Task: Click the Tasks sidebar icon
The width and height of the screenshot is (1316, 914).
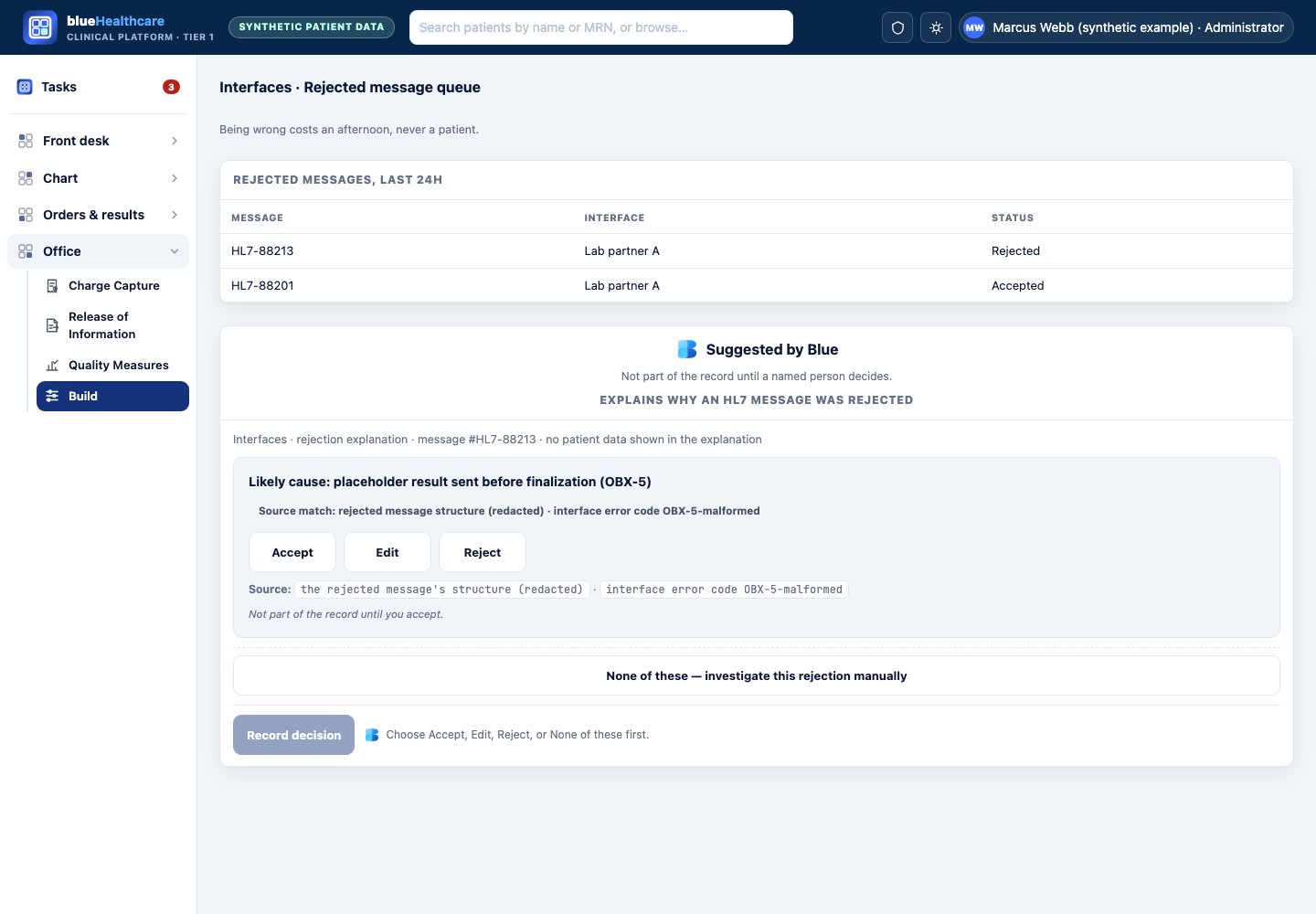Action: tap(25, 87)
